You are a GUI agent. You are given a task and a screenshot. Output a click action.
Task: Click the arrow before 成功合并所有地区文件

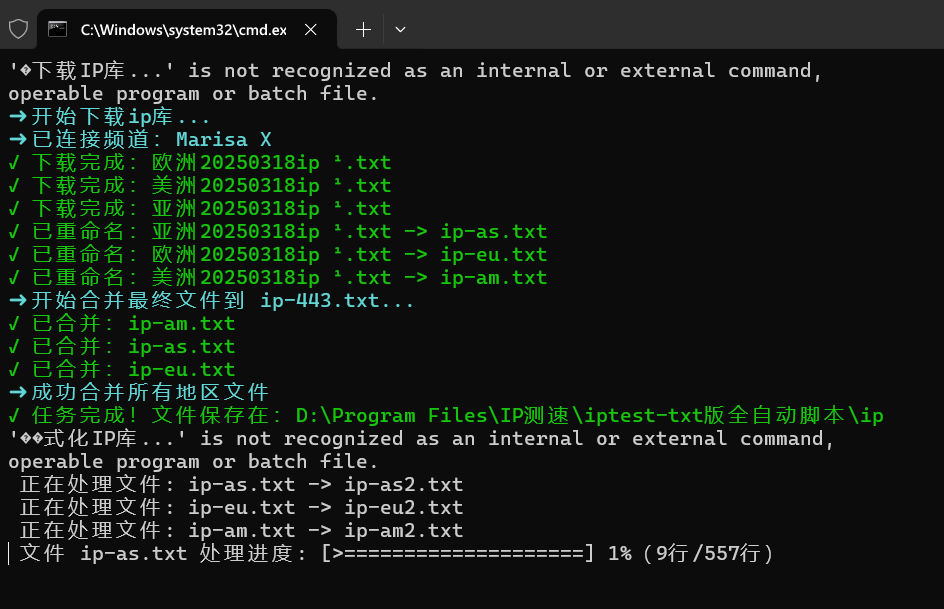tap(18, 392)
